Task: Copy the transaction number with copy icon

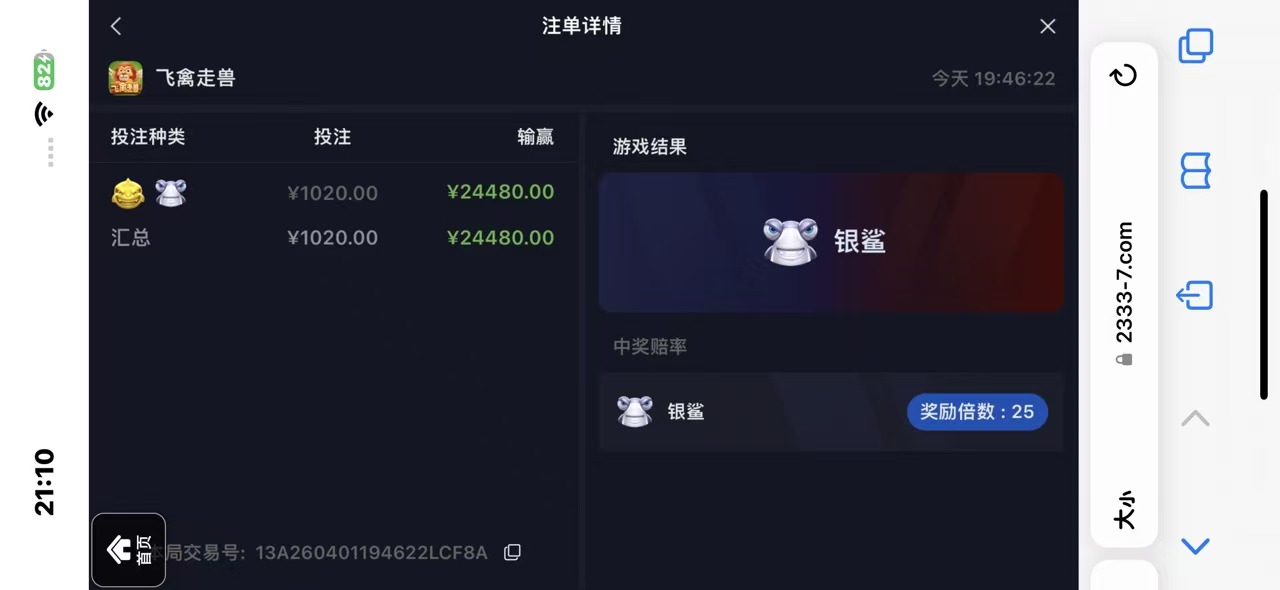Action: [512, 552]
